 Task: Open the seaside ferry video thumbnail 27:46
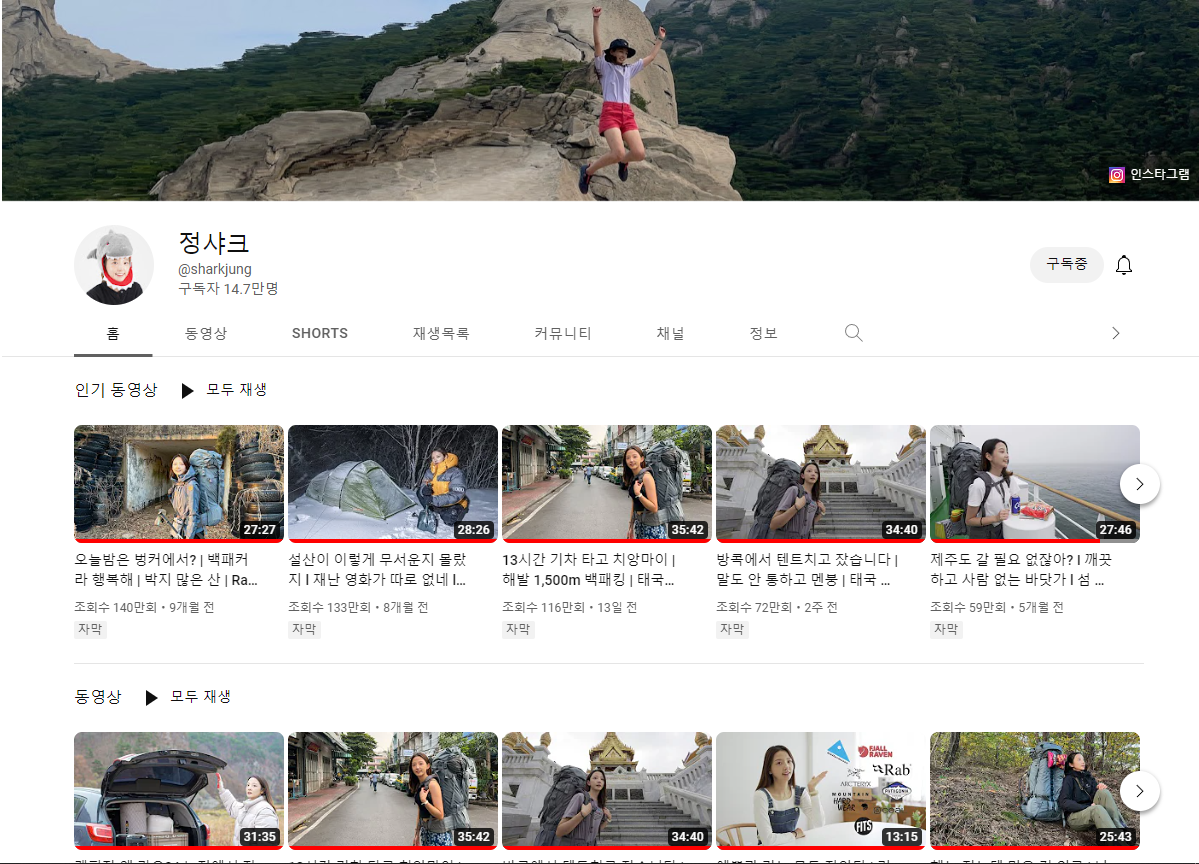point(1035,484)
